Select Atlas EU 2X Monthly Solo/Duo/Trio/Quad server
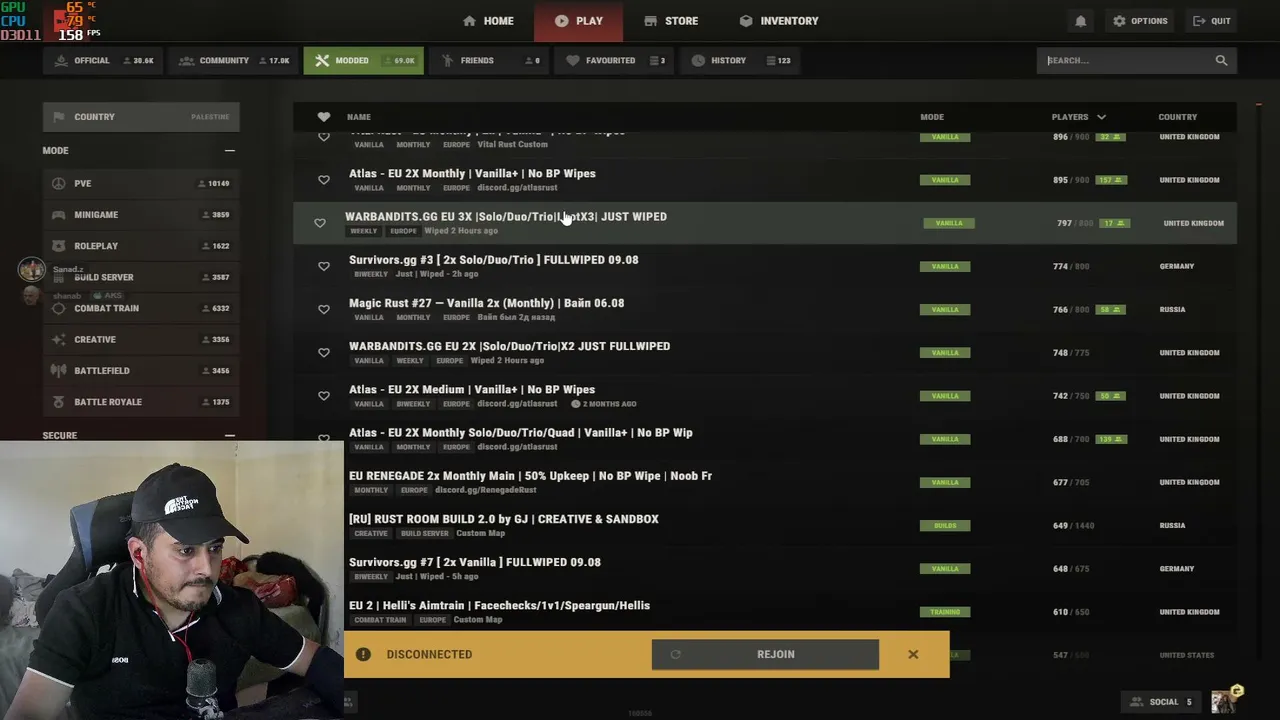This screenshot has width=1280, height=720. pyautogui.click(x=521, y=433)
